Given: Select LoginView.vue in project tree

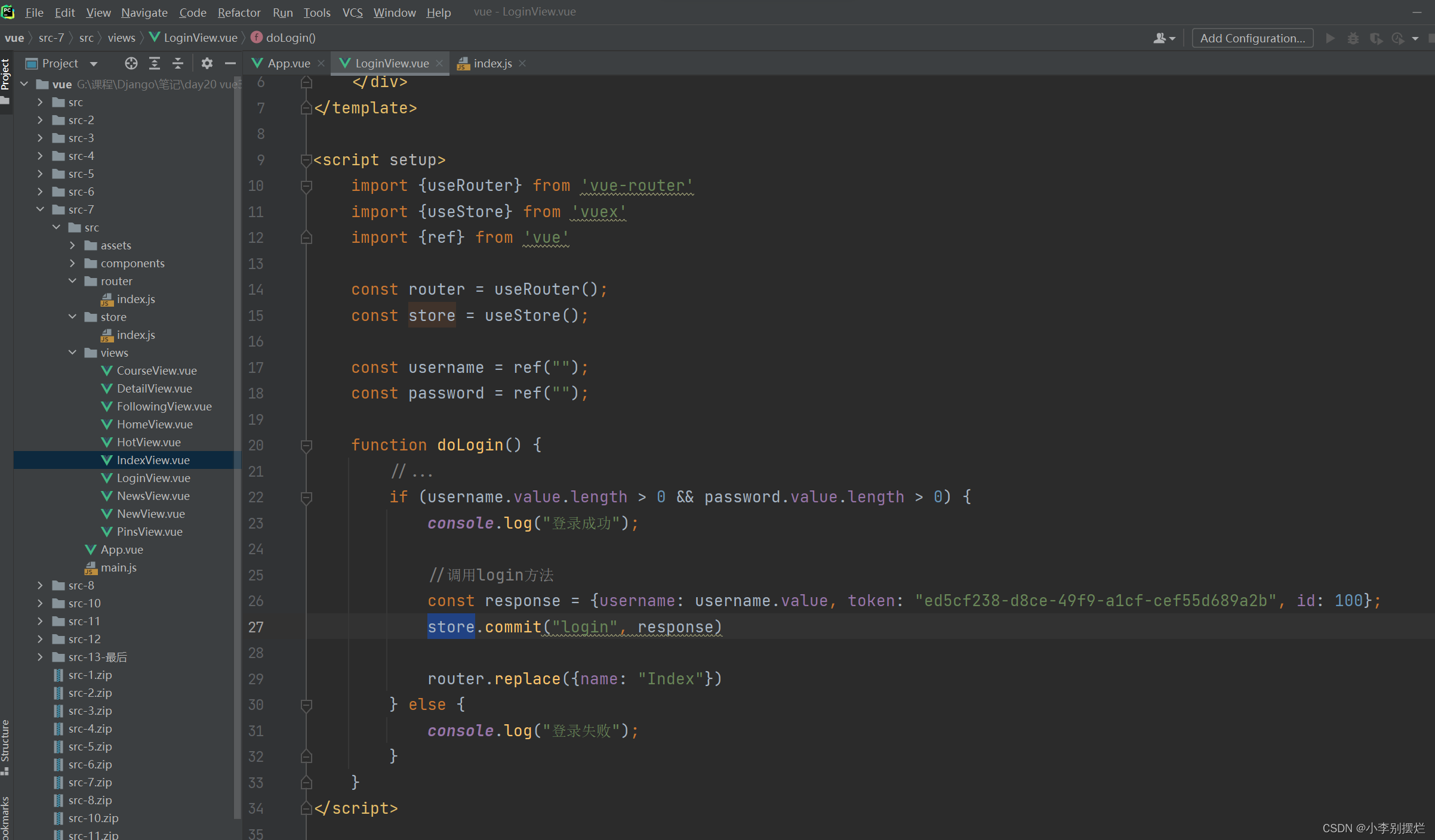Looking at the screenshot, I should pyautogui.click(x=153, y=478).
